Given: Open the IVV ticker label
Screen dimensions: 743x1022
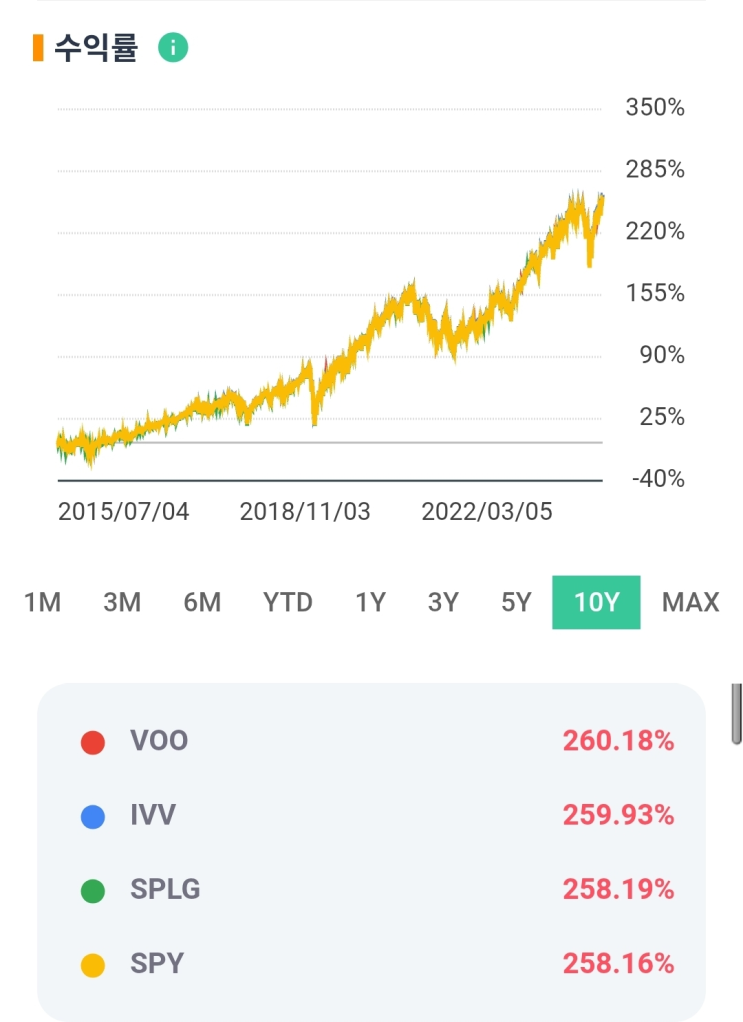Looking at the screenshot, I should pyautogui.click(x=153, y=815).
